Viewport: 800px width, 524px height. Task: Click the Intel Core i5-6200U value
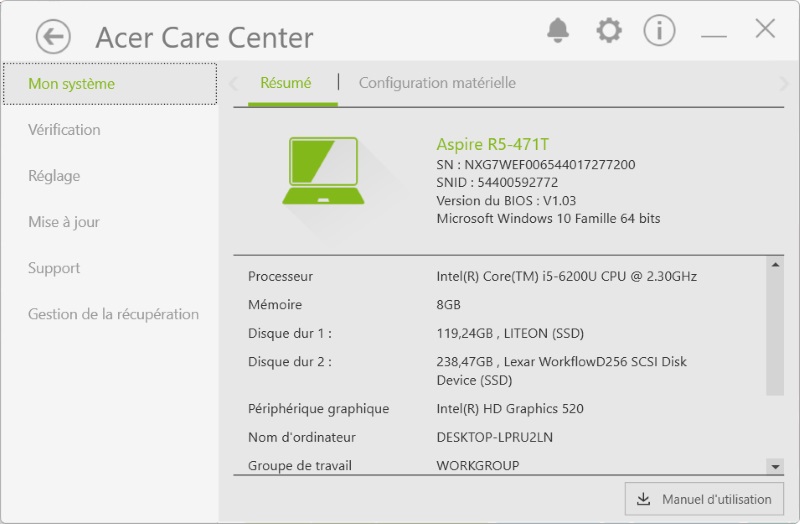point(566,277)
